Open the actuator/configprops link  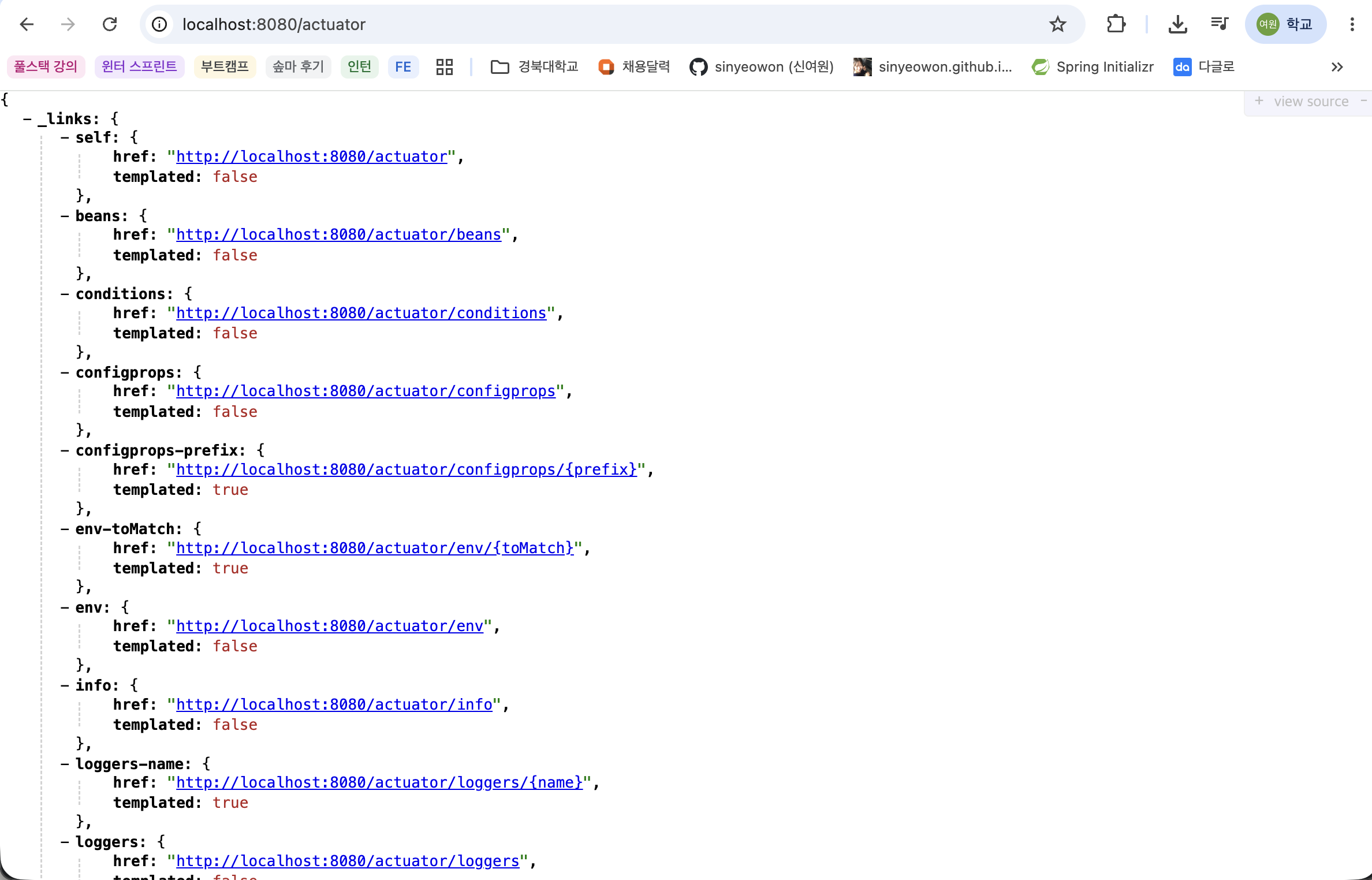click(x=366, y=391)
